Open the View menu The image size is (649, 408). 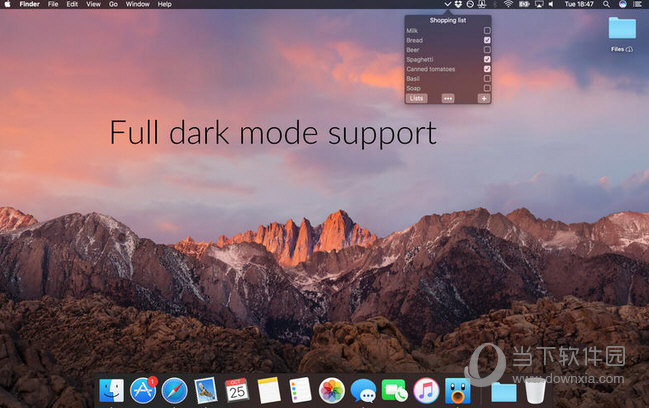click(93, 4)
